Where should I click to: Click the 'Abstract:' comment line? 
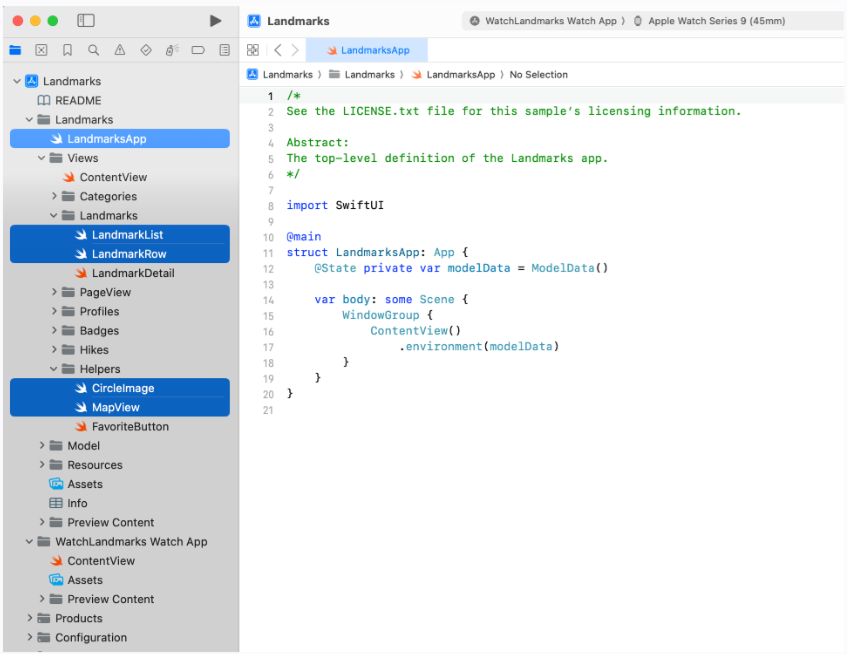pyautogui.click(x=318, y=143)
